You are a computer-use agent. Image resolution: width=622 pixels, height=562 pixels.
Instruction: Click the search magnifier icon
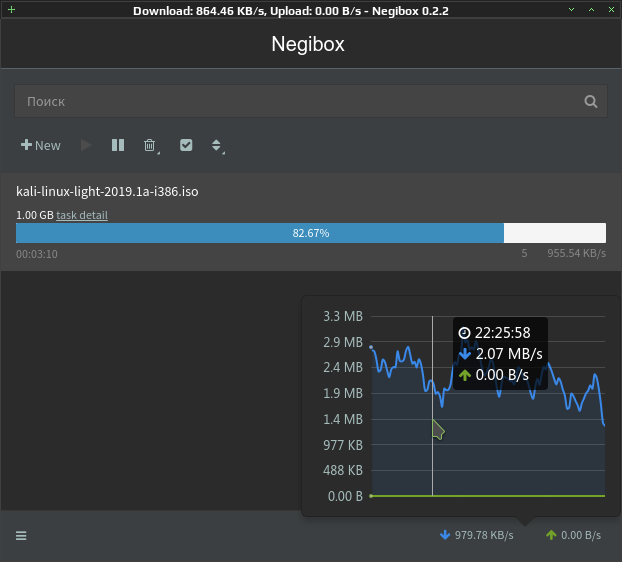click(x=591, y=102)
